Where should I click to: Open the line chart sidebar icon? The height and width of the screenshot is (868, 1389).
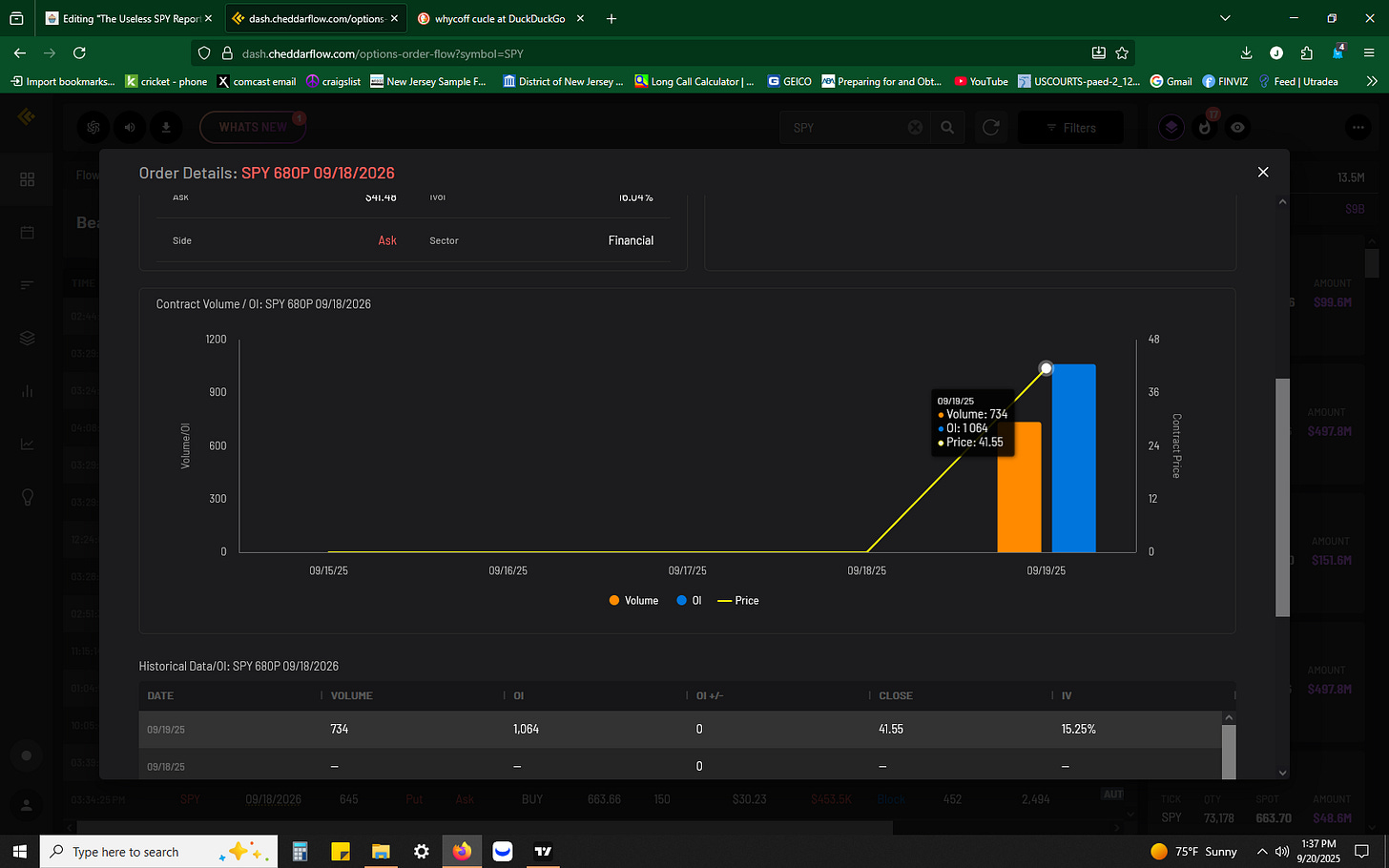coord(27,444)
